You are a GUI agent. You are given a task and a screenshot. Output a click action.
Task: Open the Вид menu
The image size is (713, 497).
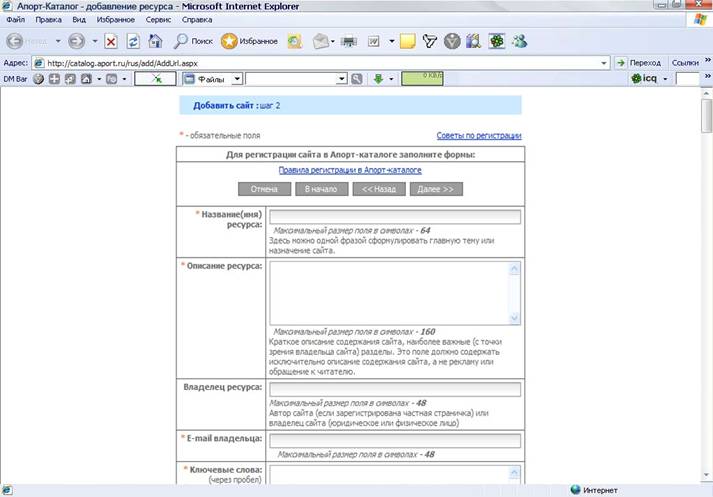(79, 20)
